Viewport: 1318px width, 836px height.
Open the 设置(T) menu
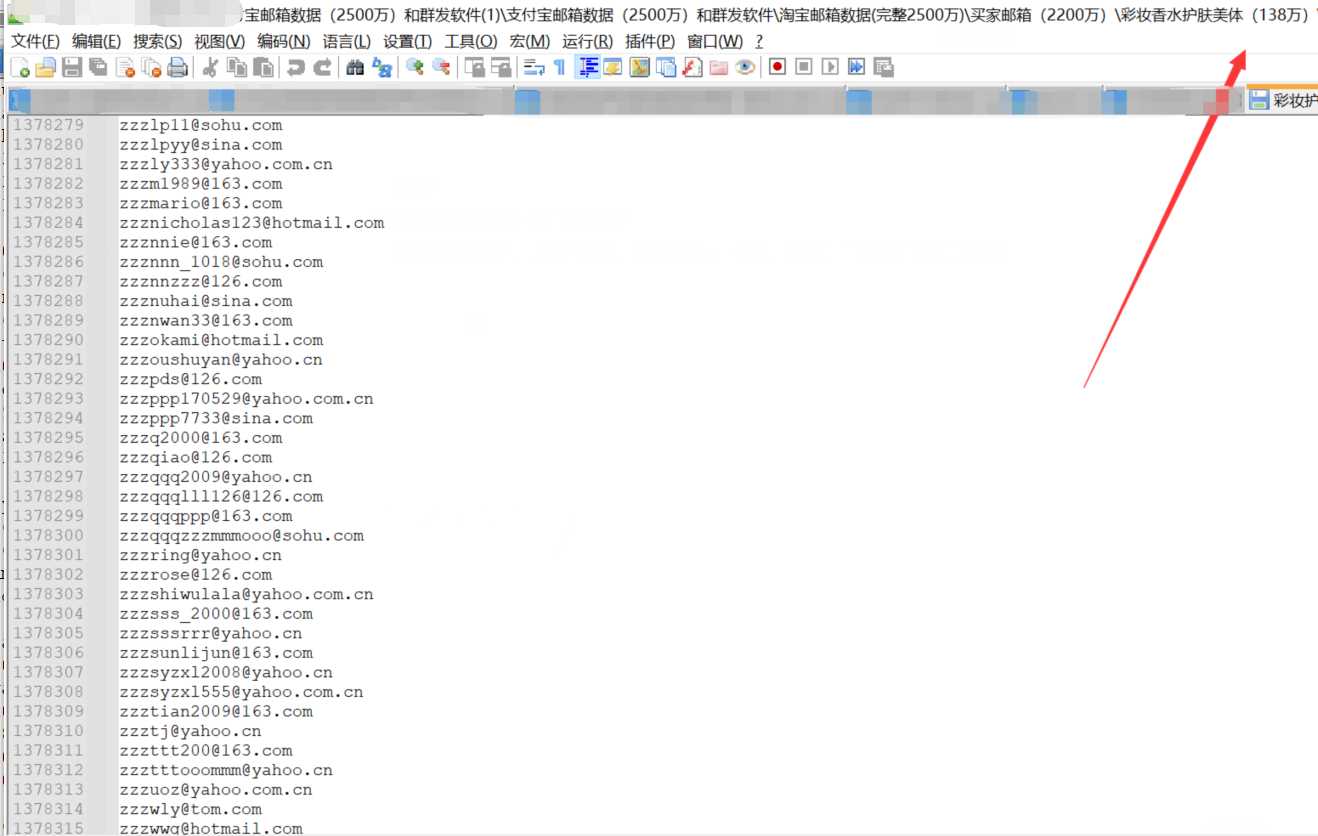tap(408, 41)
